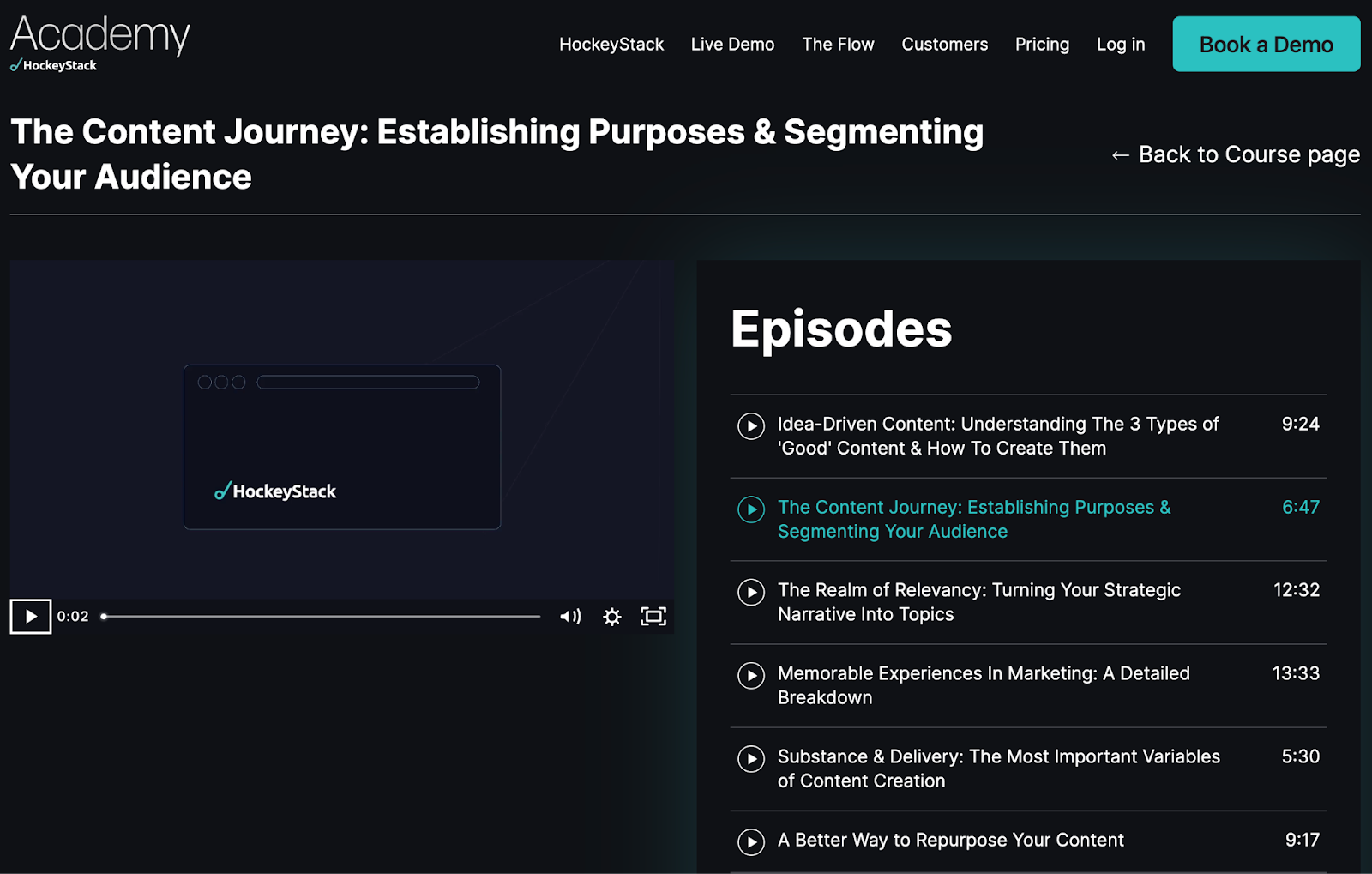Enter fullscreen mode on the video
Viewport: 1372px width, 874px height.
[x=653, y=616]
